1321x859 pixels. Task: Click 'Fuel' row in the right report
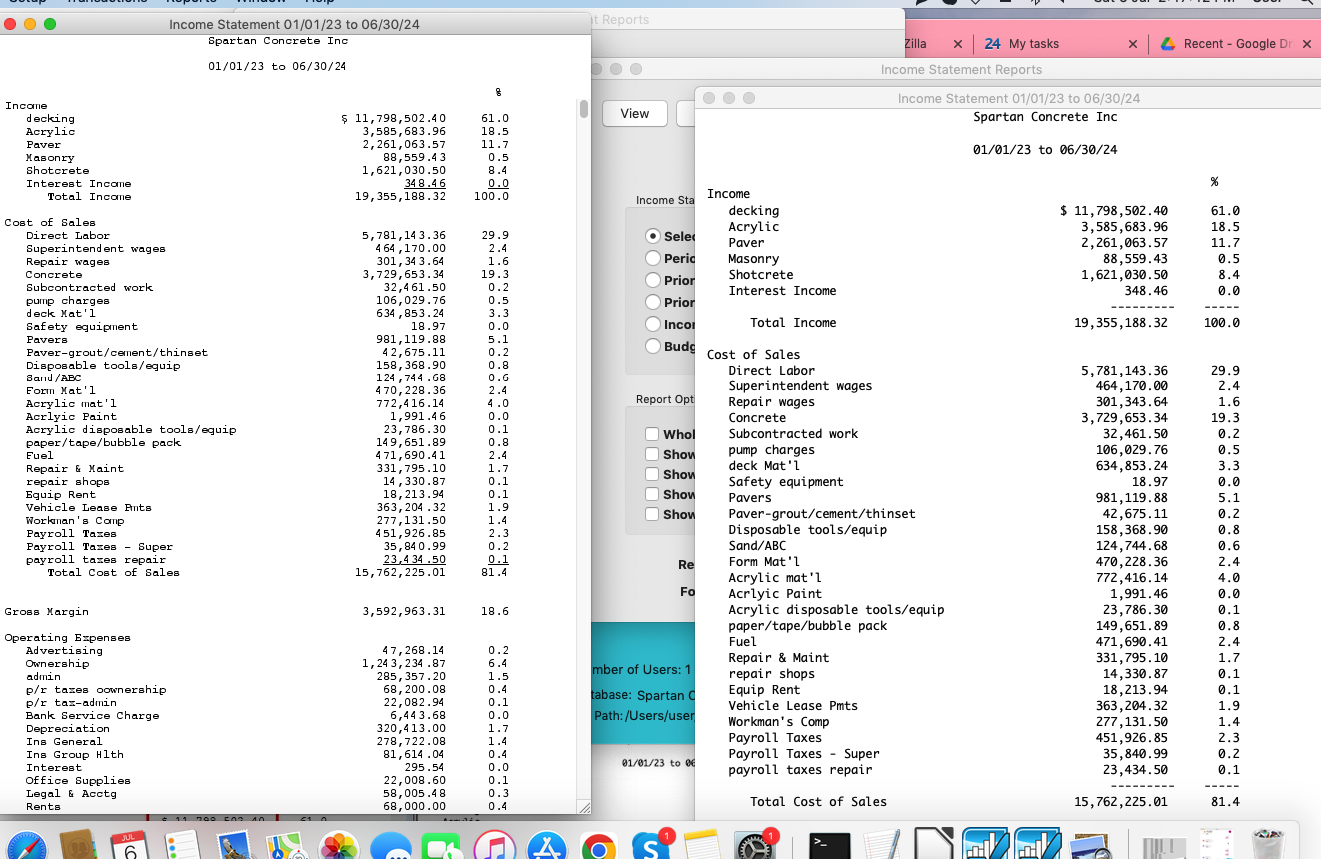(742, 642)
